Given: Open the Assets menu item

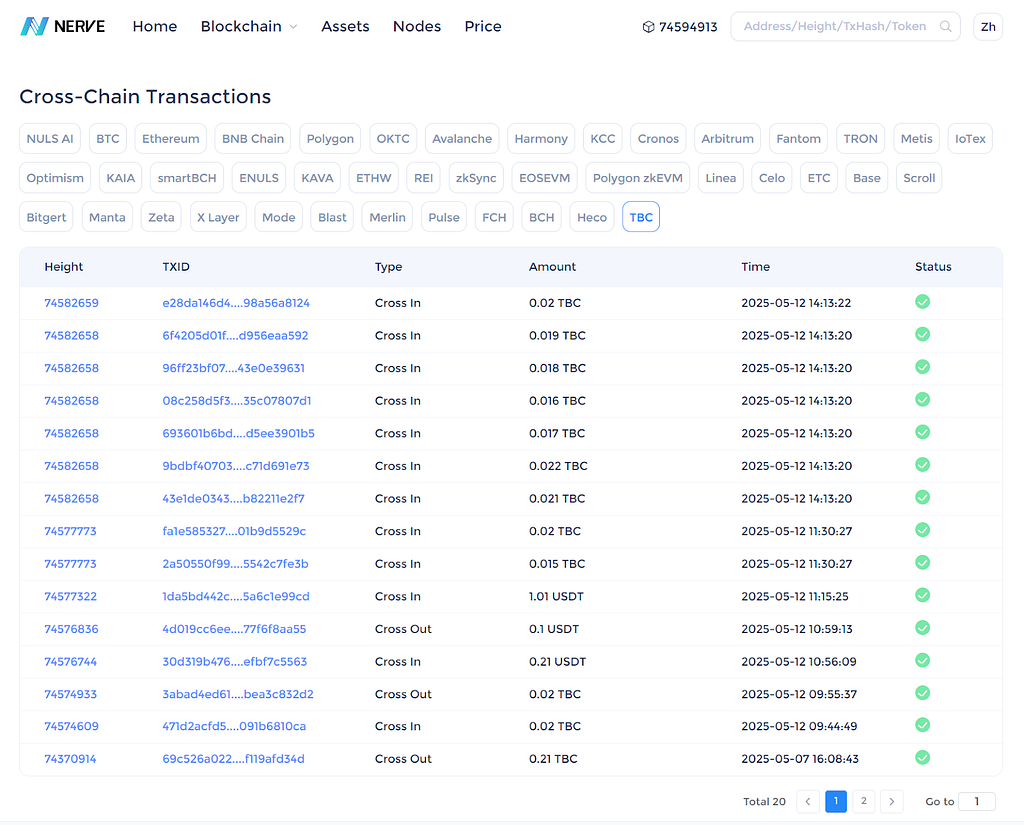Looking at the screenshot, I should 345,26.
